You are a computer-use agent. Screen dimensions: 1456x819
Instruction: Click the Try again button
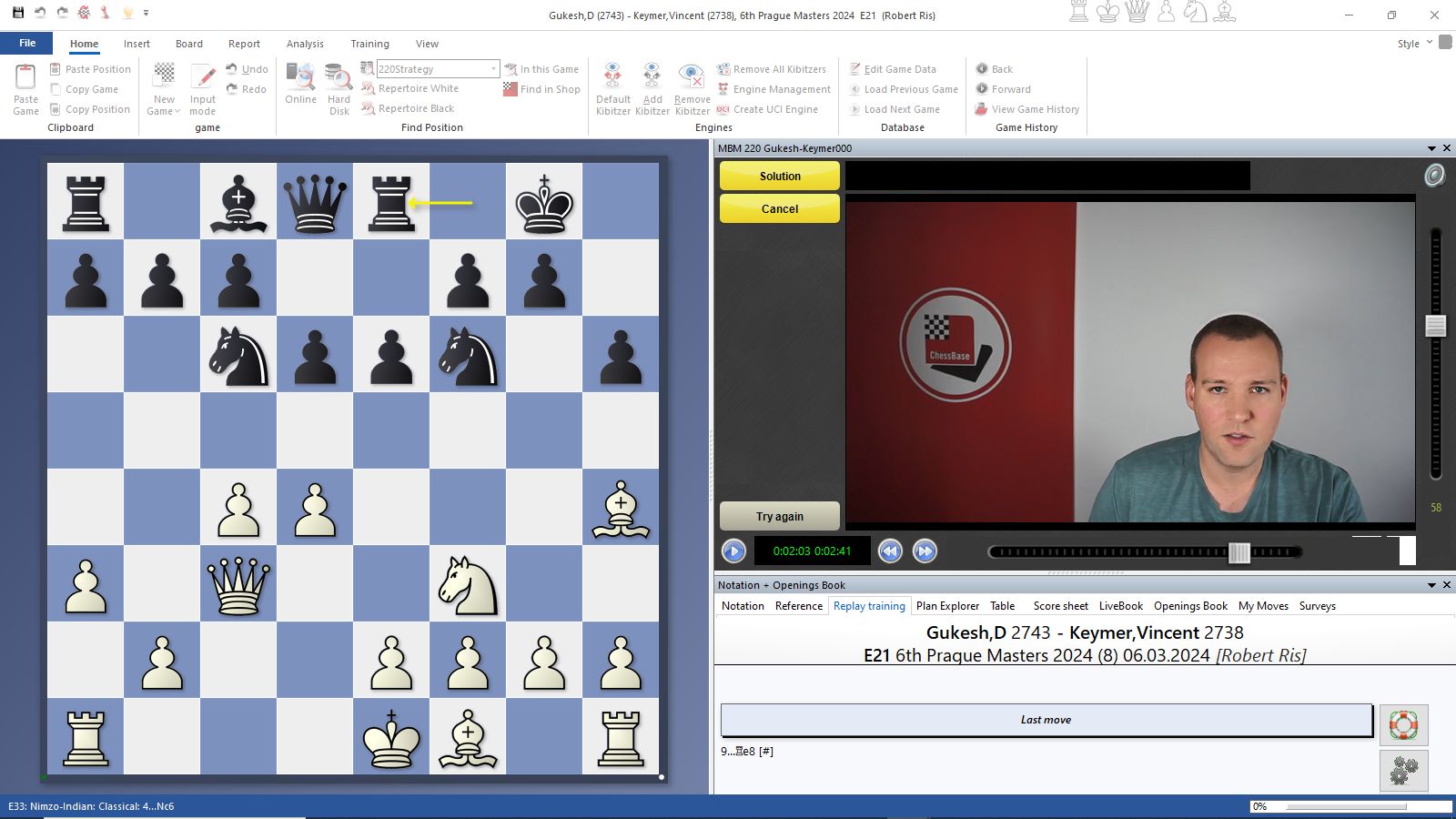780,516
